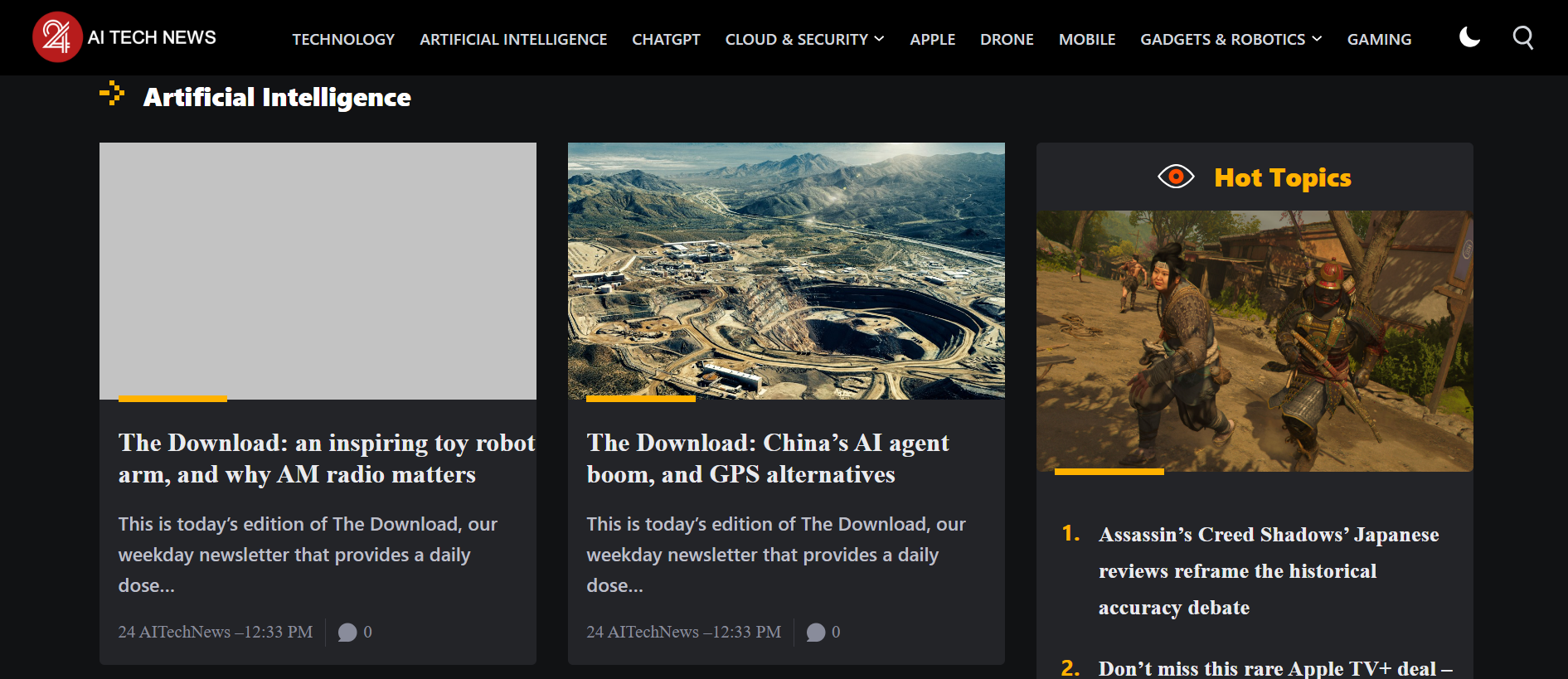This screenshot has width=1568, height=679.
Task: Open the Artificial Intelligence nav item
Action: [513, 39]
